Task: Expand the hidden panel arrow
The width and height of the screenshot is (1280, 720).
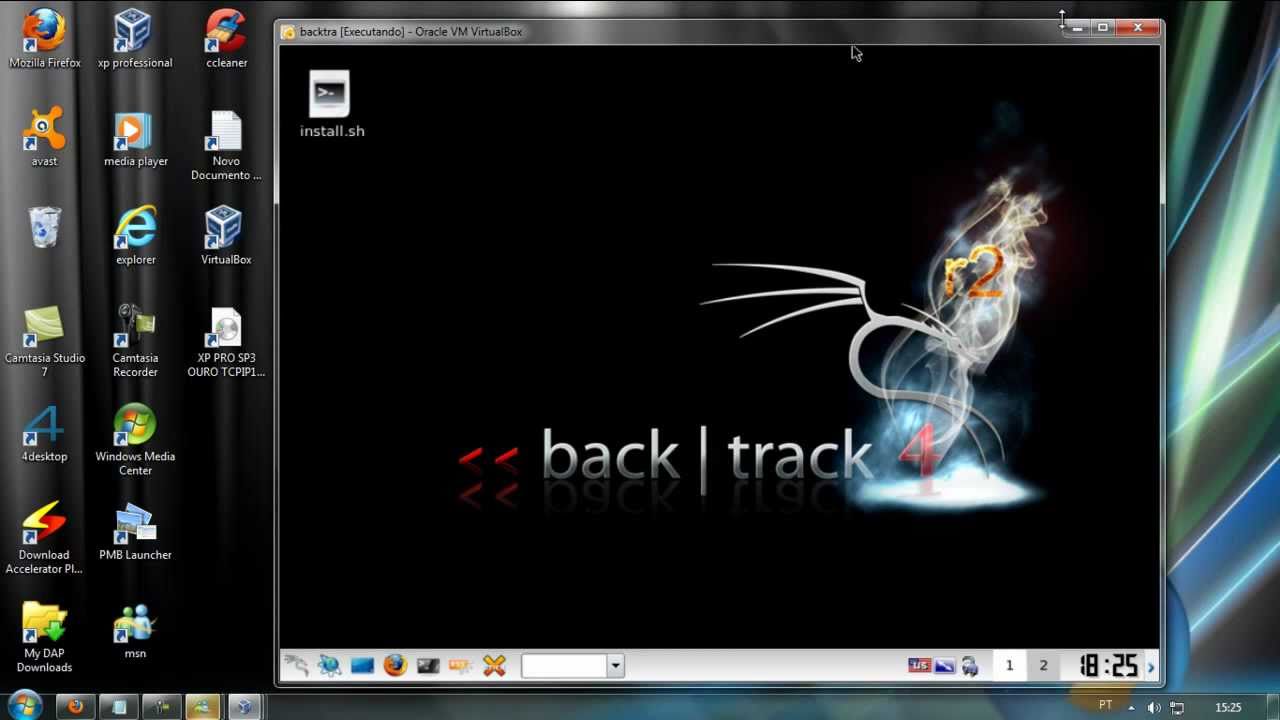Action: click(1151, 667)
